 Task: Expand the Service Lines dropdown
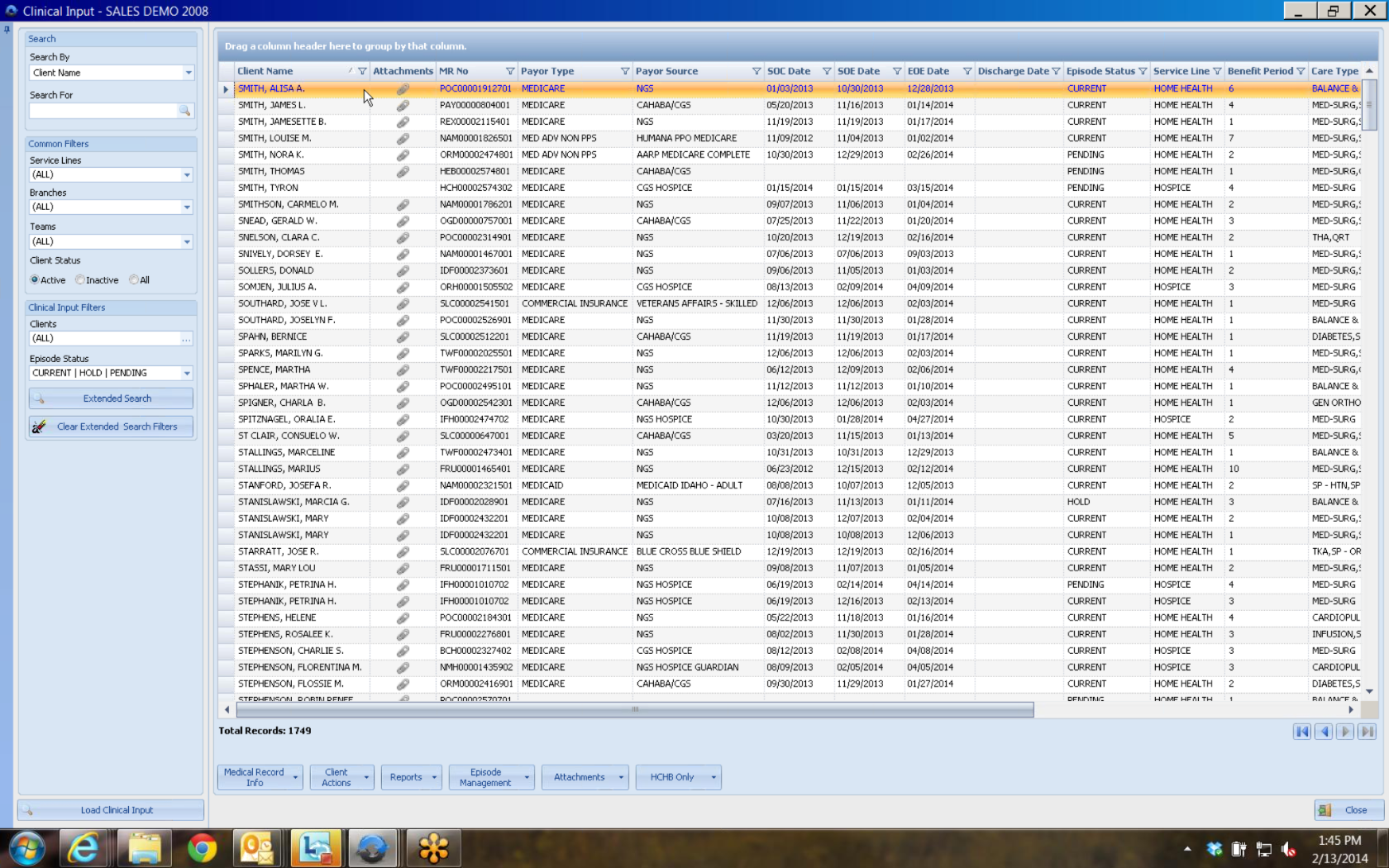(187, 175)
